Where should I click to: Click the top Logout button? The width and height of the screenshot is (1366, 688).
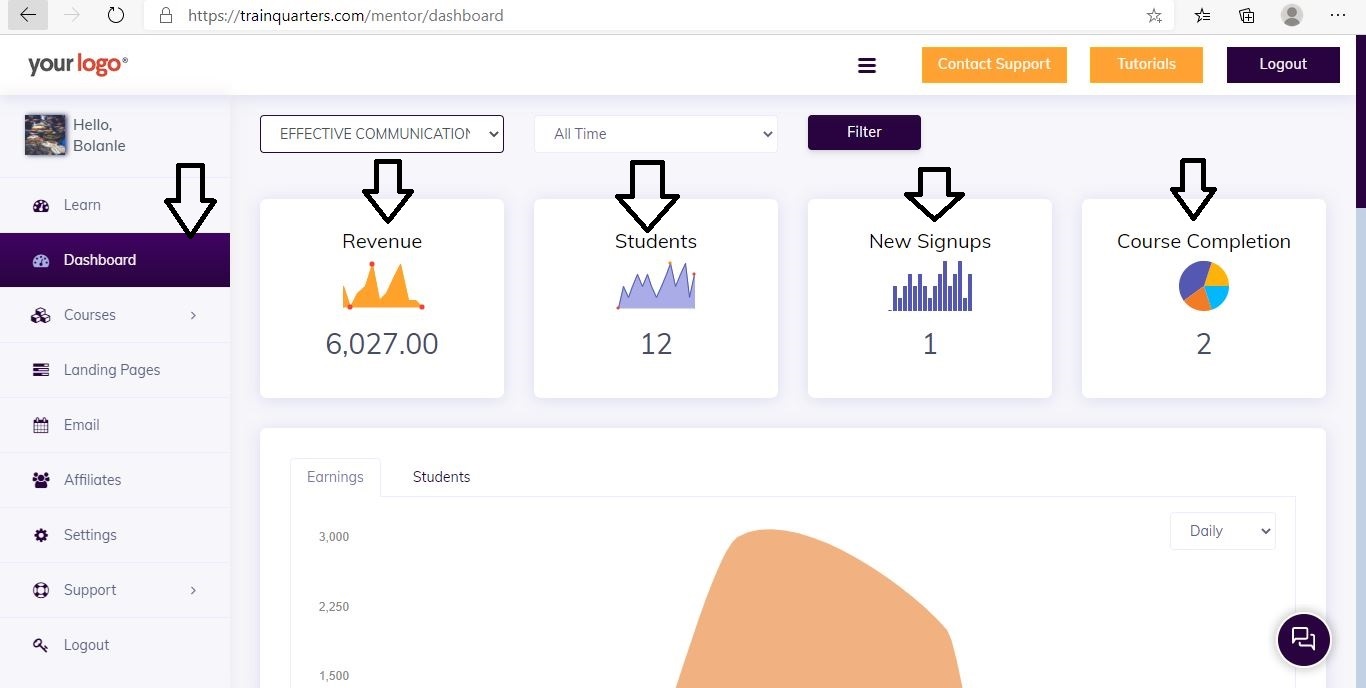click(x=1283, y=65)
